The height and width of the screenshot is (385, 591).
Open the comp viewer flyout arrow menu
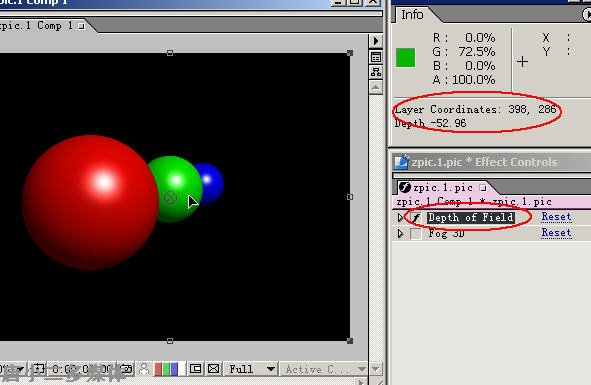[376, 41]
